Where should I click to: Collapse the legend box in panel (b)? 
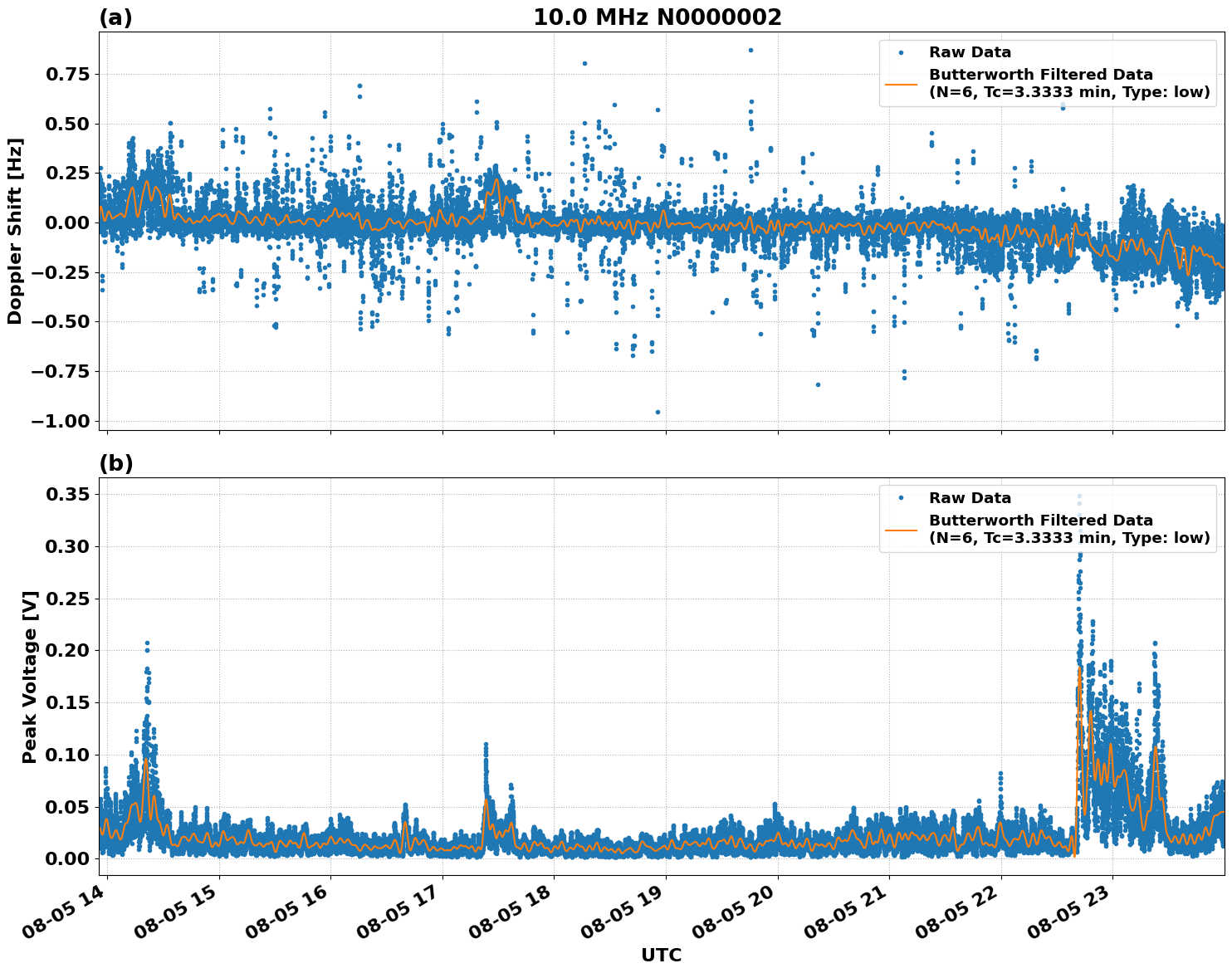point(1046,518)
